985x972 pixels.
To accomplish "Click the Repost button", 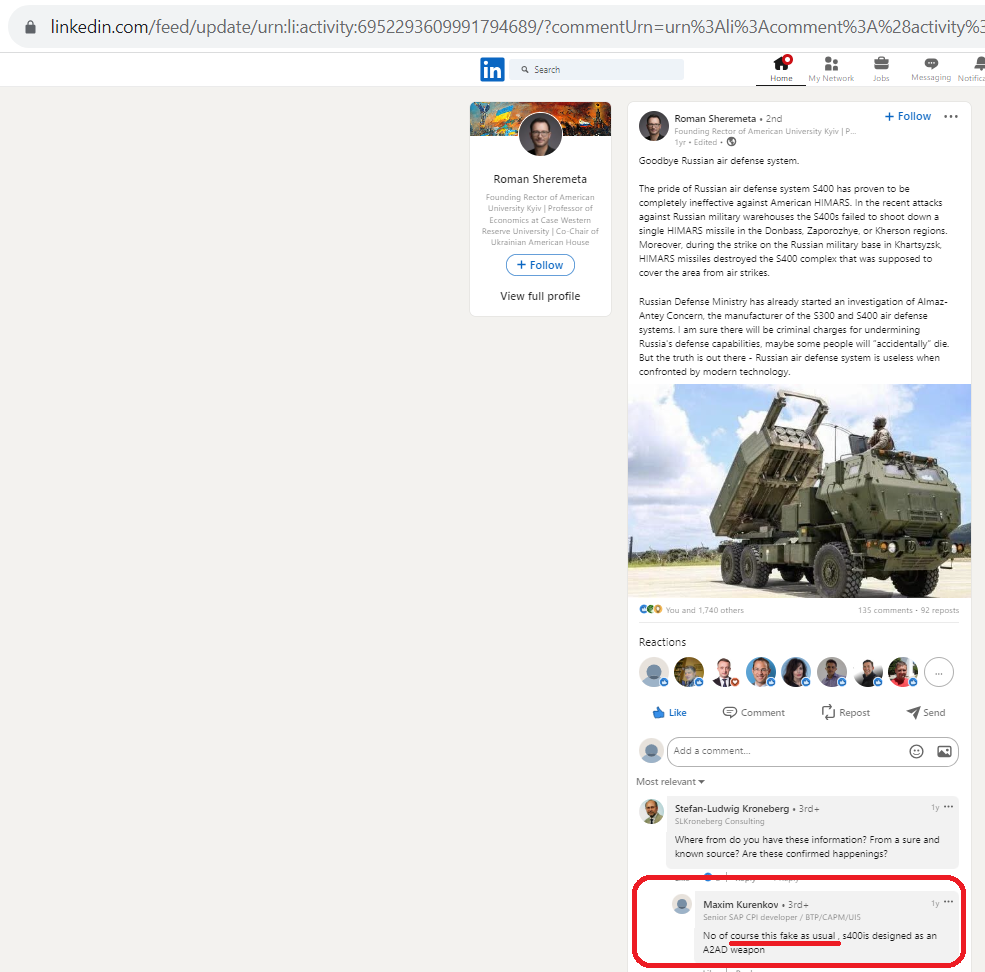I will 846,713.
